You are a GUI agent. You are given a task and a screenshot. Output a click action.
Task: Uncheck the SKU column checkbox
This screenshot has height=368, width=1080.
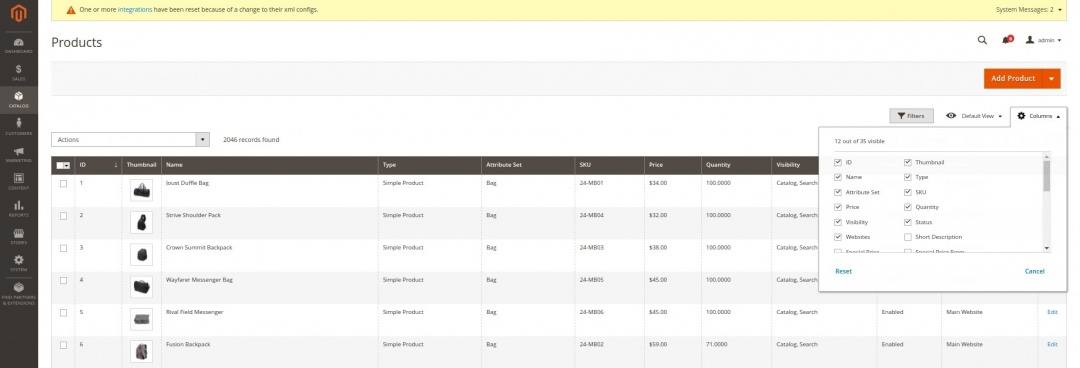coord(908,192)
